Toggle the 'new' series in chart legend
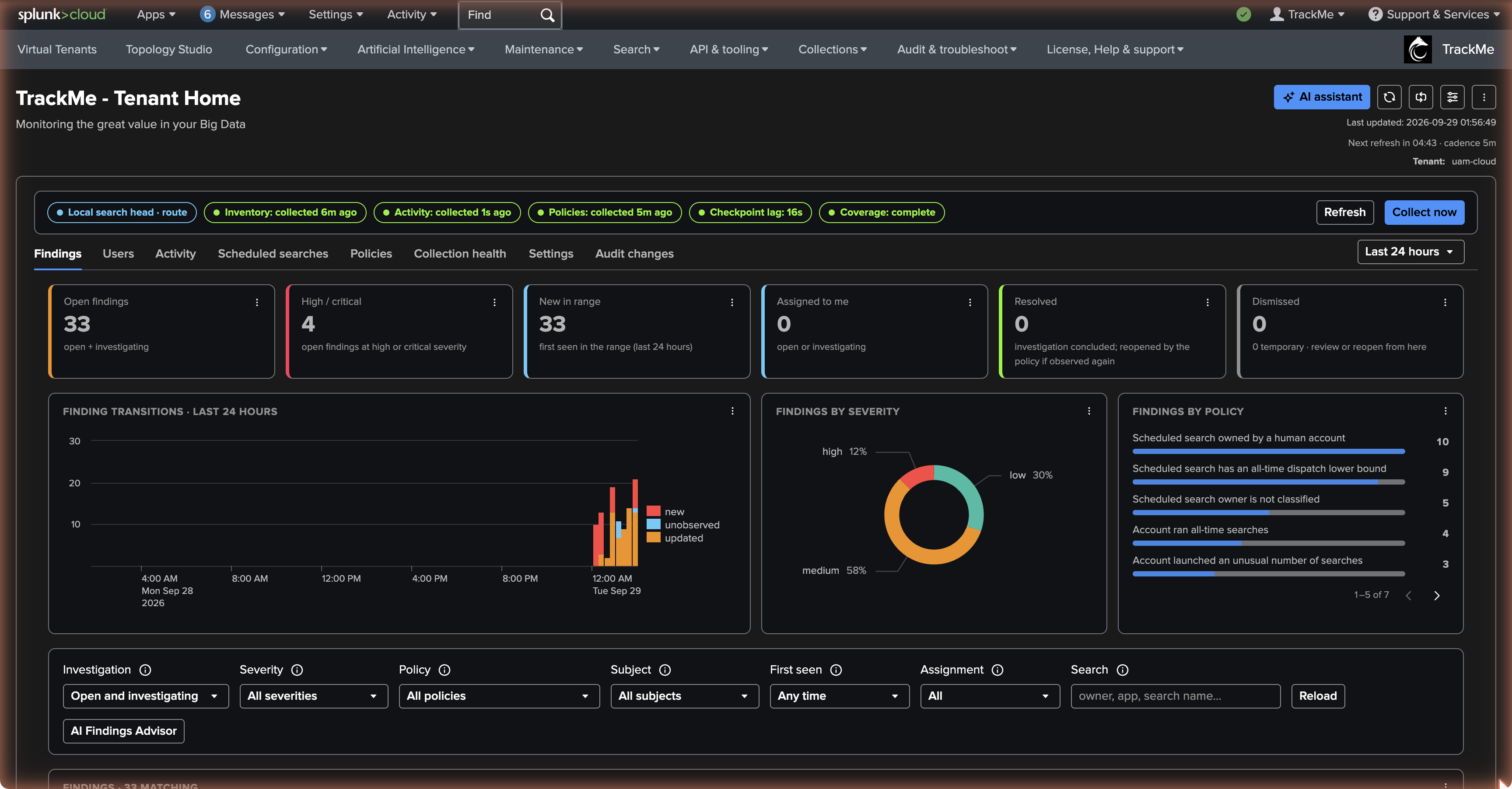Screen dimensions: 1512x789 click(665, 512)
